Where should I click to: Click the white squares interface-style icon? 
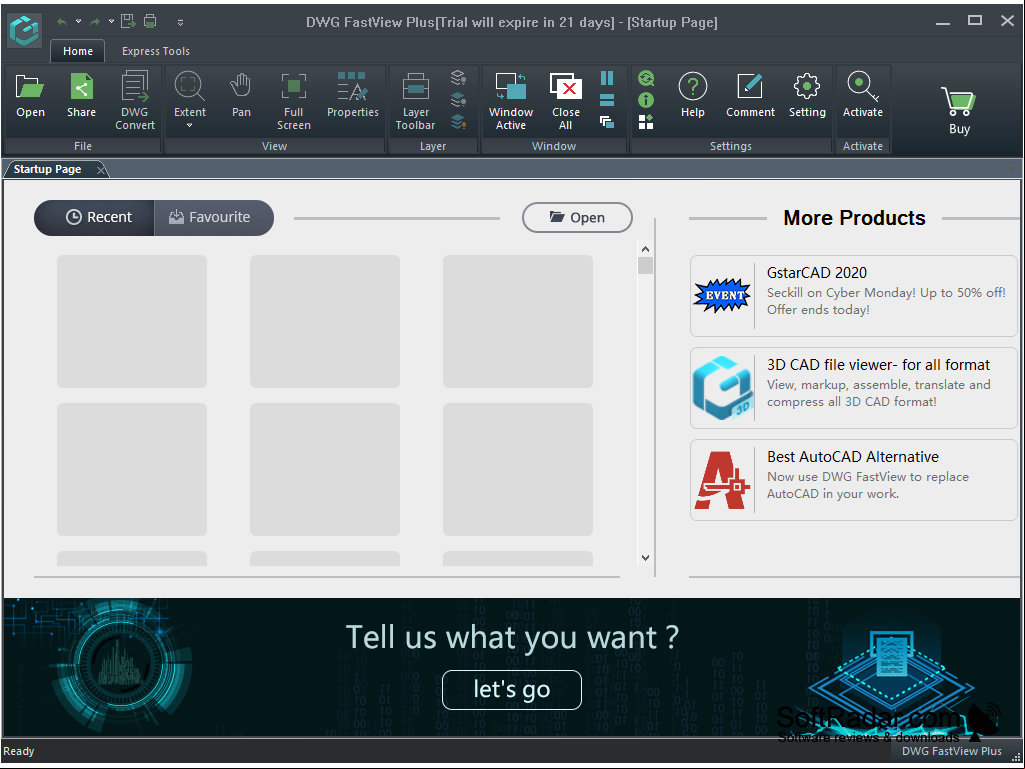tap(646, 122)
